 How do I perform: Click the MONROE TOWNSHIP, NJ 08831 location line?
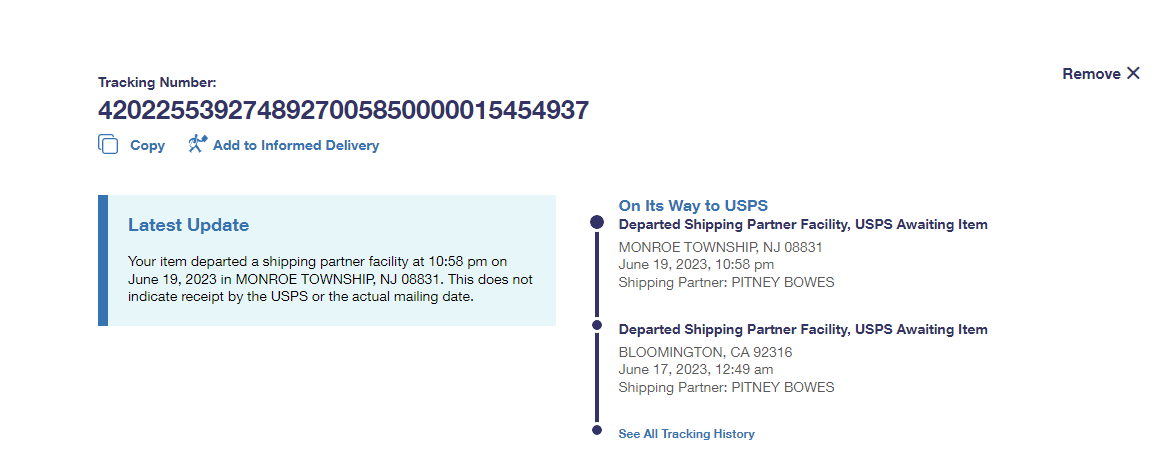pos(720,247)
